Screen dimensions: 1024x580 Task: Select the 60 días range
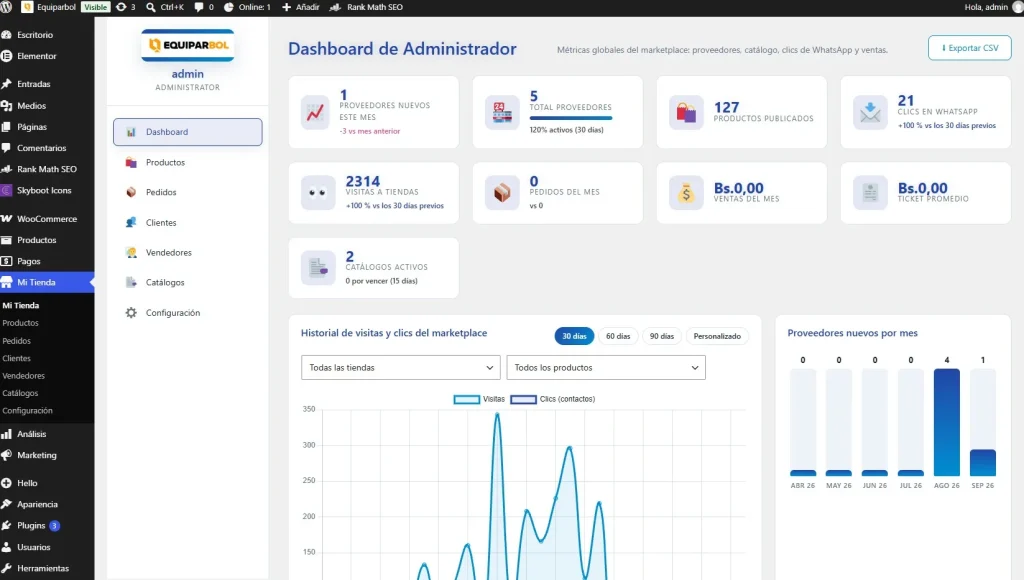618,336
